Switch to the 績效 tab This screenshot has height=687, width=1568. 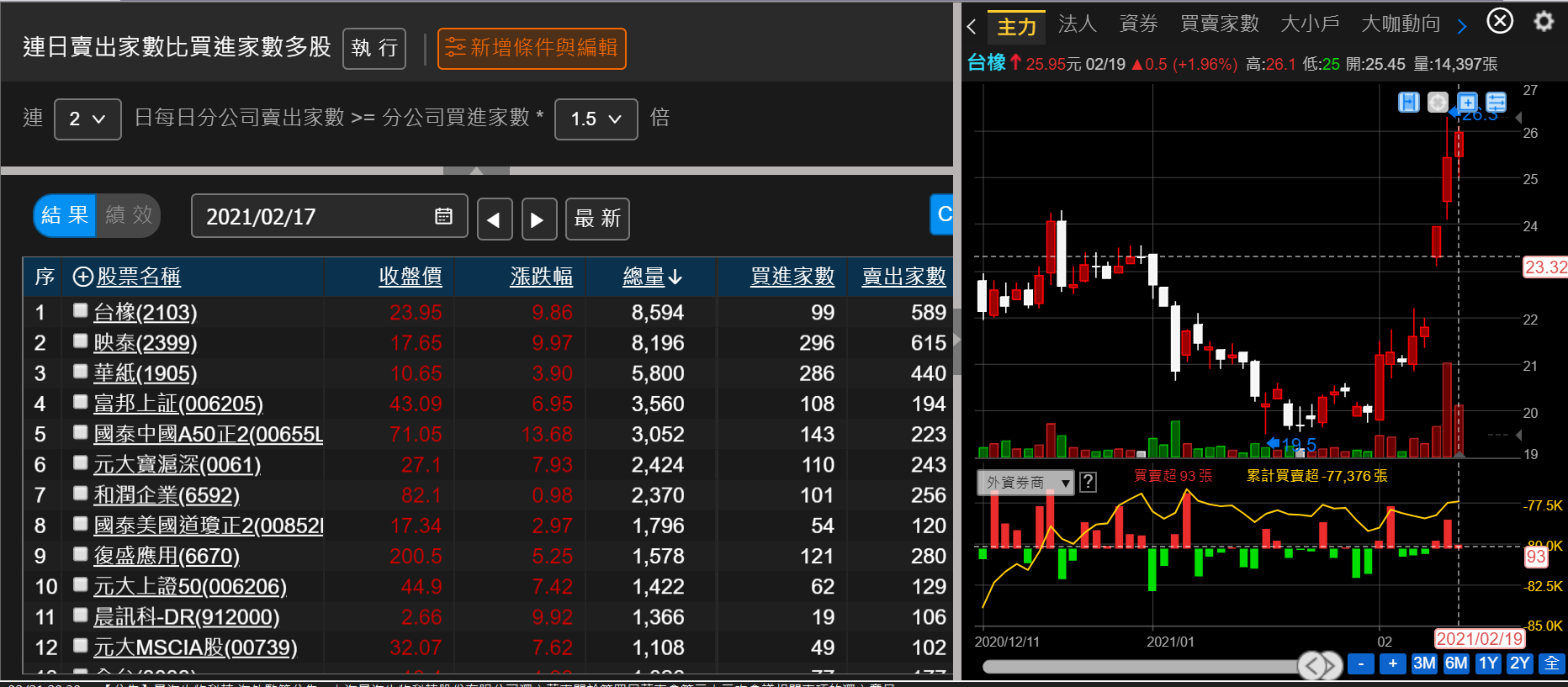pyautogui.click(x=129, y=215)
